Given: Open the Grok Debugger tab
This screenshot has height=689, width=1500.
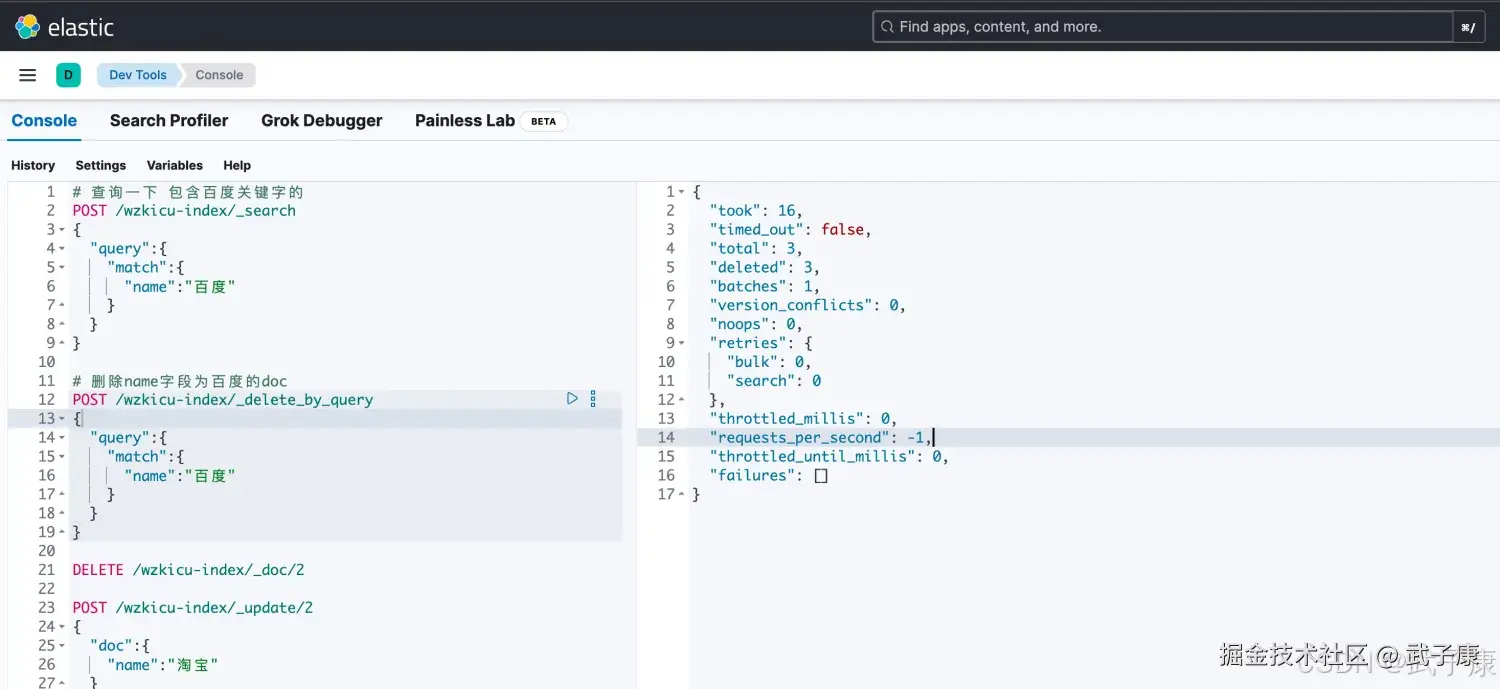Looking at the screenshot, I should click(322, 120).
